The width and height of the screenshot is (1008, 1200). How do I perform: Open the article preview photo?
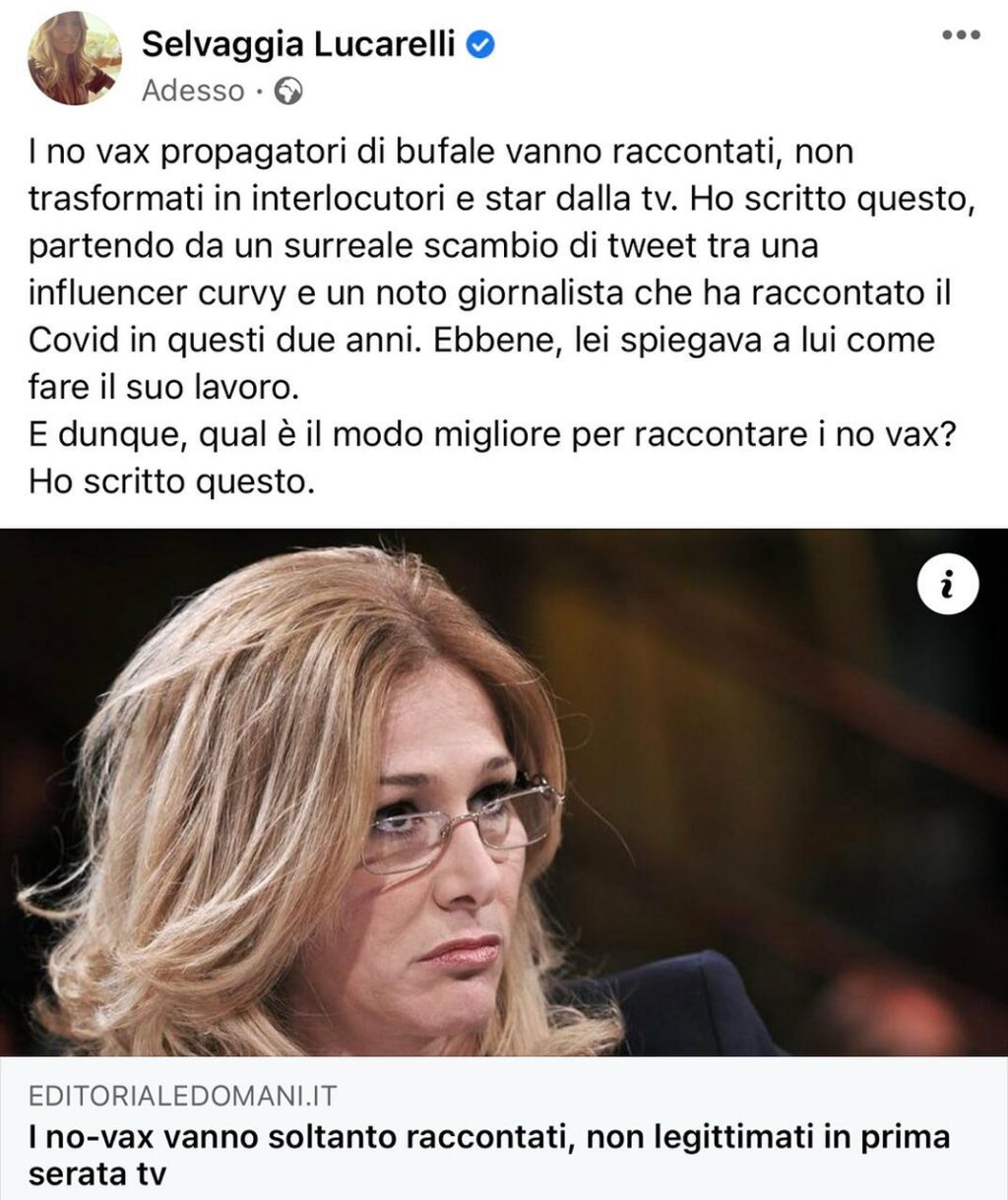pos(504,792)
